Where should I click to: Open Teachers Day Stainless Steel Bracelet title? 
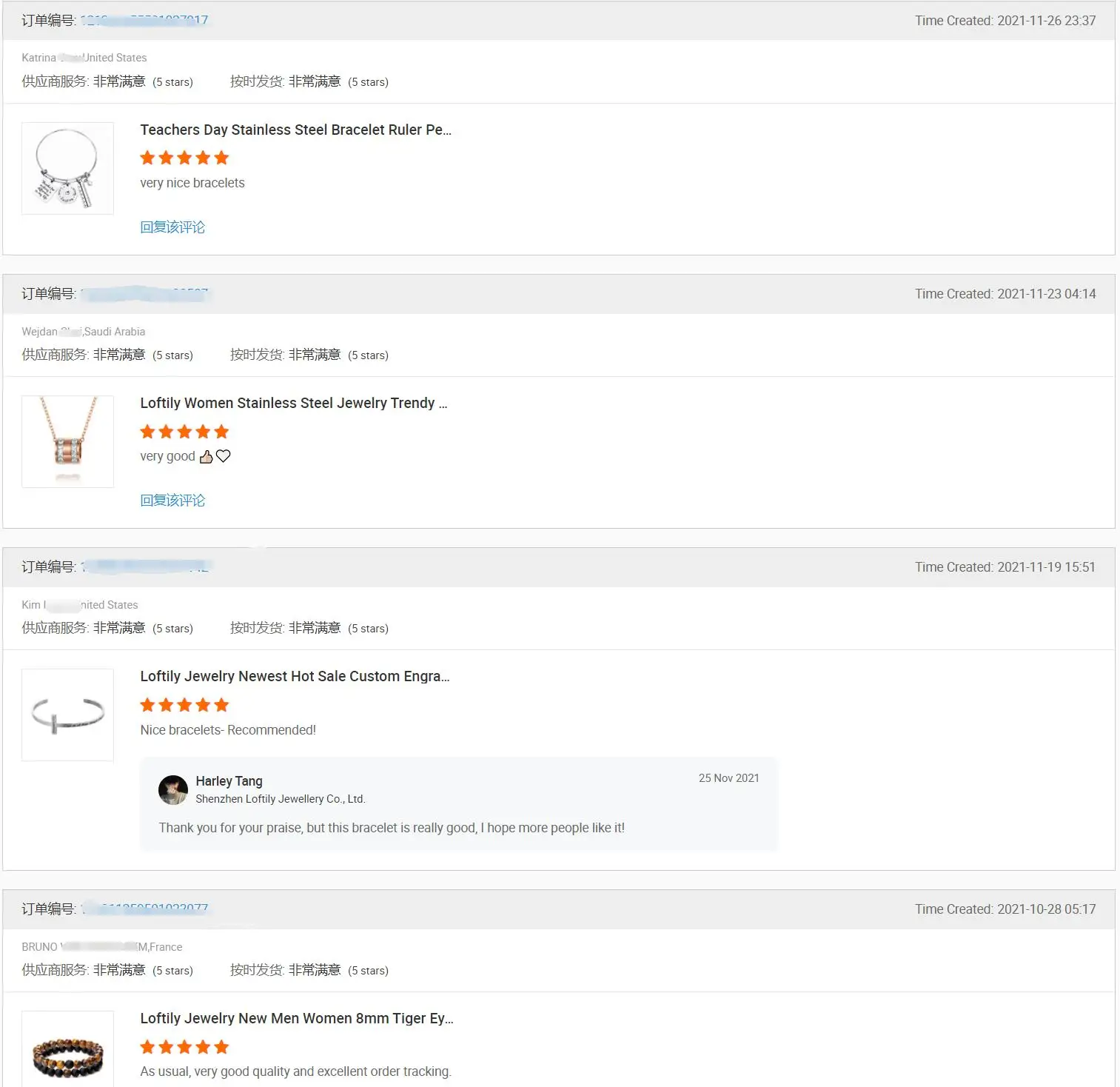point(295,130)
